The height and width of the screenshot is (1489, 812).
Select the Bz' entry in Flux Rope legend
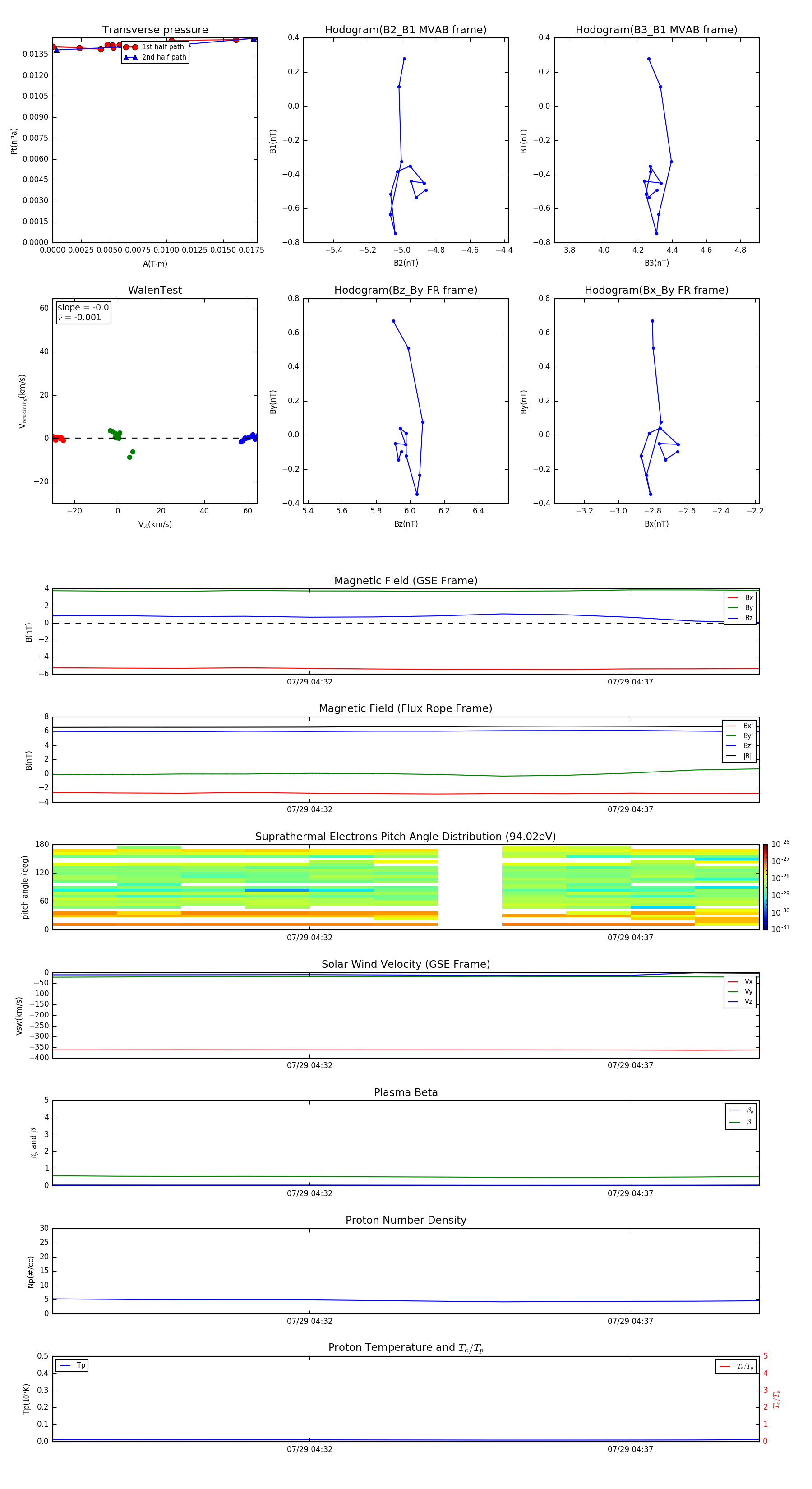[740, 746]
